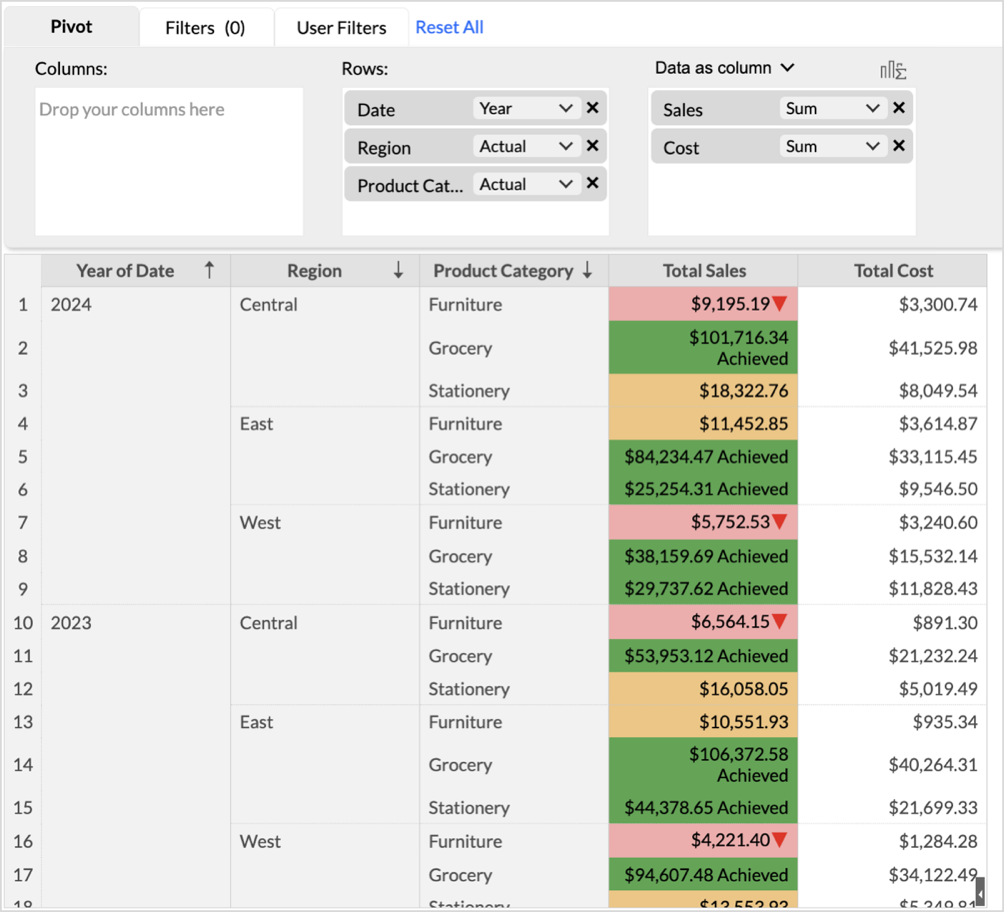Click Region column sort arrow
The image size is (1004, 912).
point(398,270)
